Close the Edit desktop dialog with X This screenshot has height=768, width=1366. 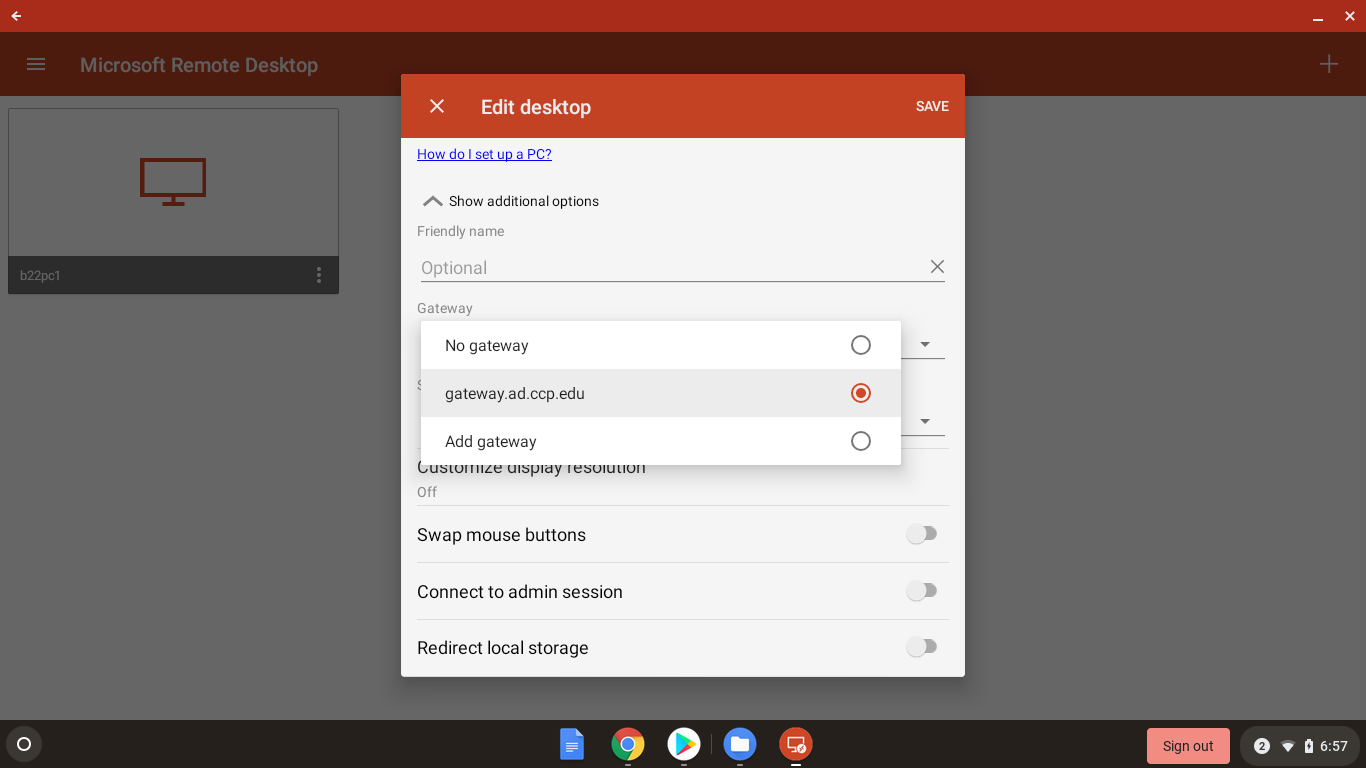[437, 106]
